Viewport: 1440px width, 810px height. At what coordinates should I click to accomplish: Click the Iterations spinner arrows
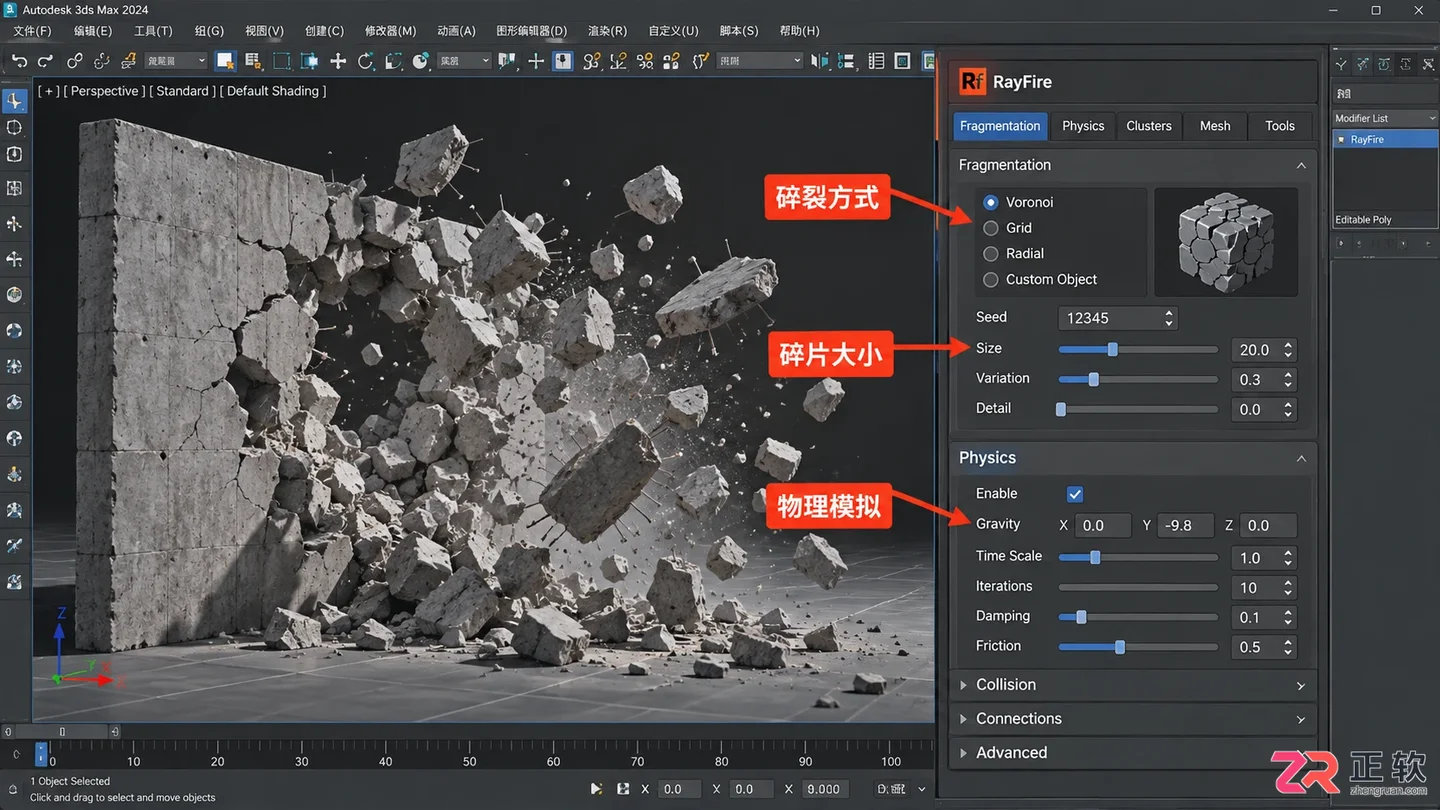click(x=1288, y=588)
